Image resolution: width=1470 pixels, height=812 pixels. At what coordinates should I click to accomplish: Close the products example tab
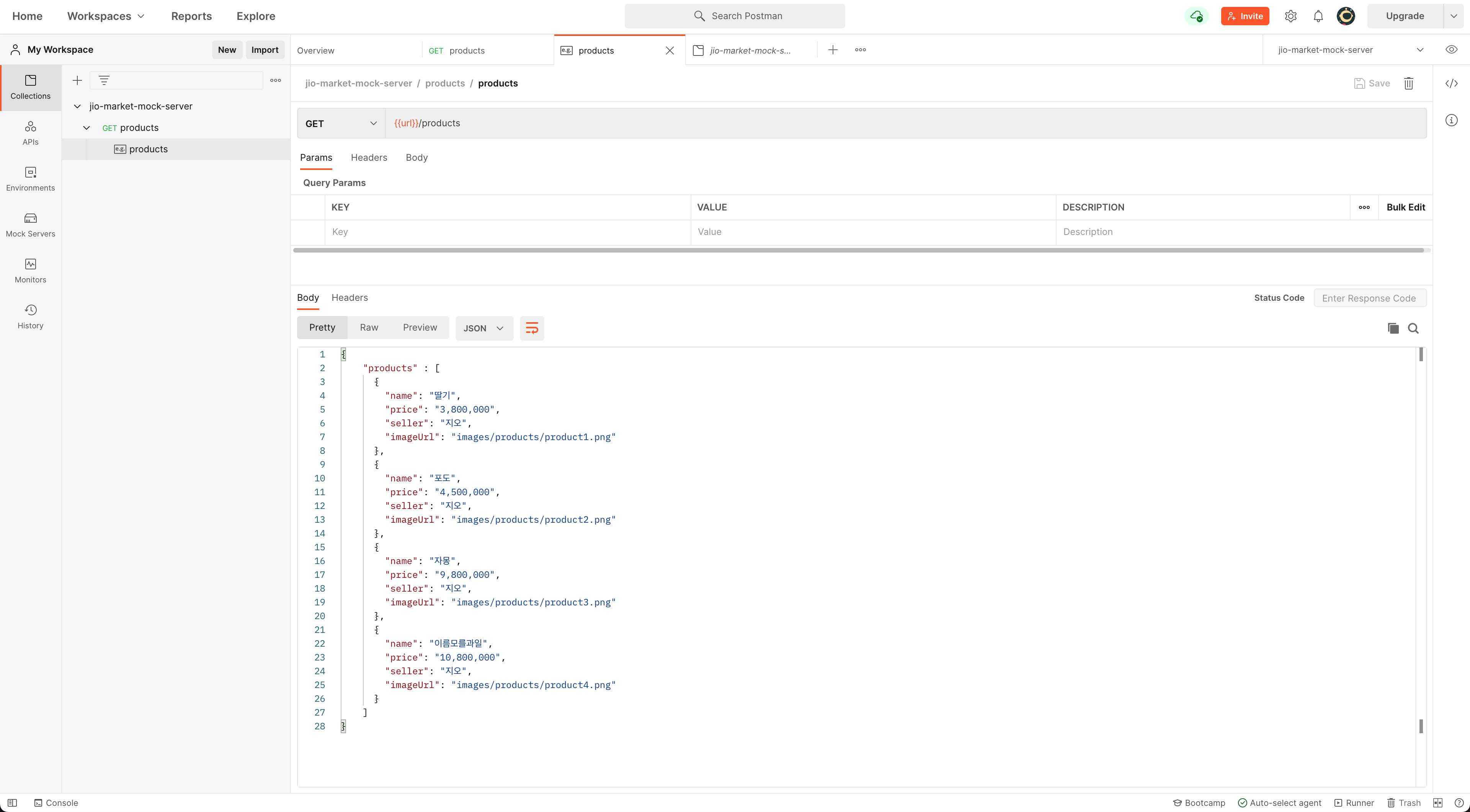point(670,50)
